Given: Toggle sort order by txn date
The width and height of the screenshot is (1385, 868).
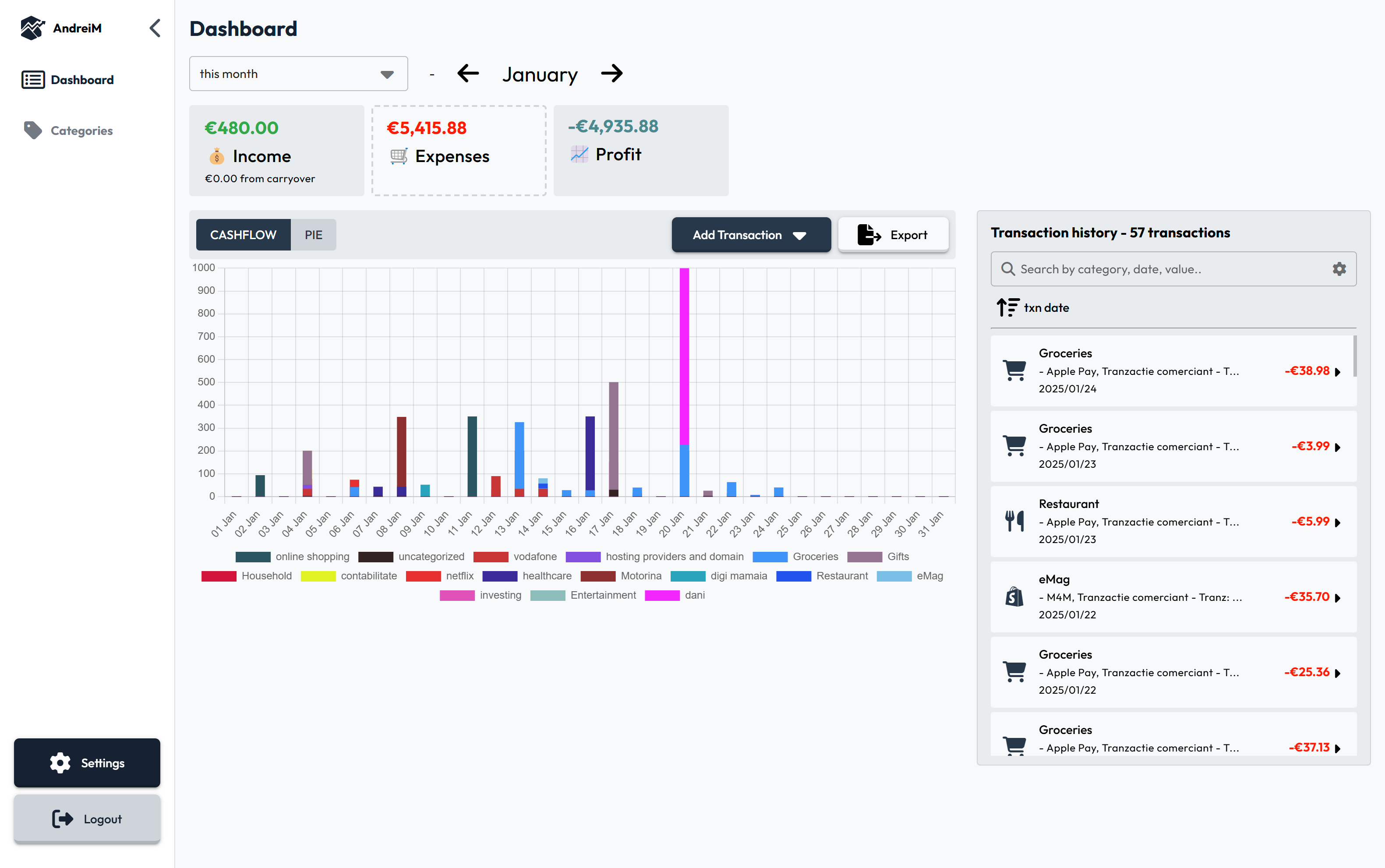Looking at the screenshot, I should point(1034,308).
